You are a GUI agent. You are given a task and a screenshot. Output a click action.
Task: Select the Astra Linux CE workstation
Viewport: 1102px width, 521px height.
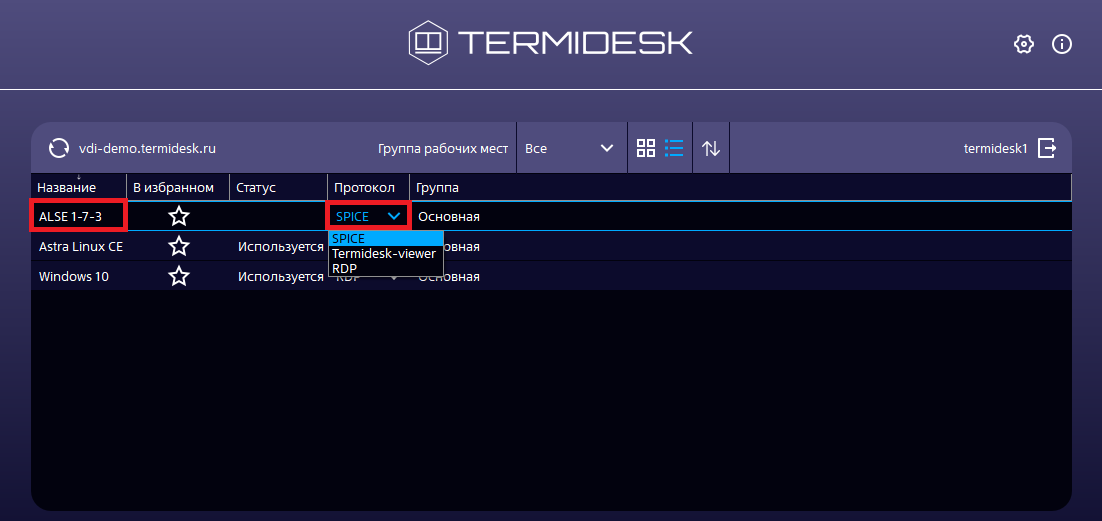(81, 247)
